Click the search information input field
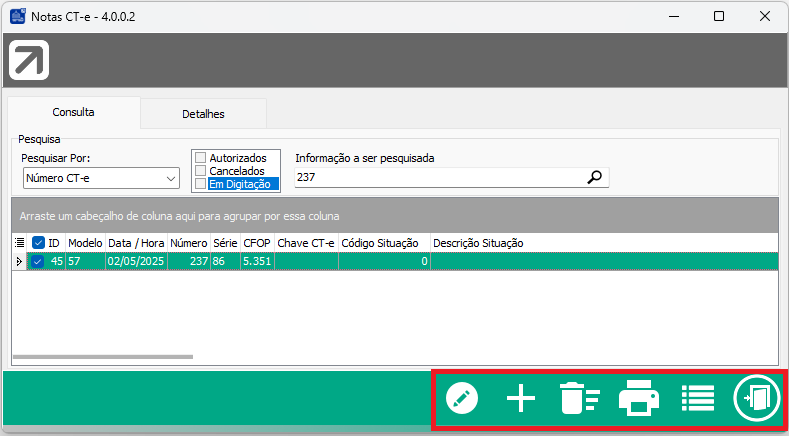 click(438, 178)
